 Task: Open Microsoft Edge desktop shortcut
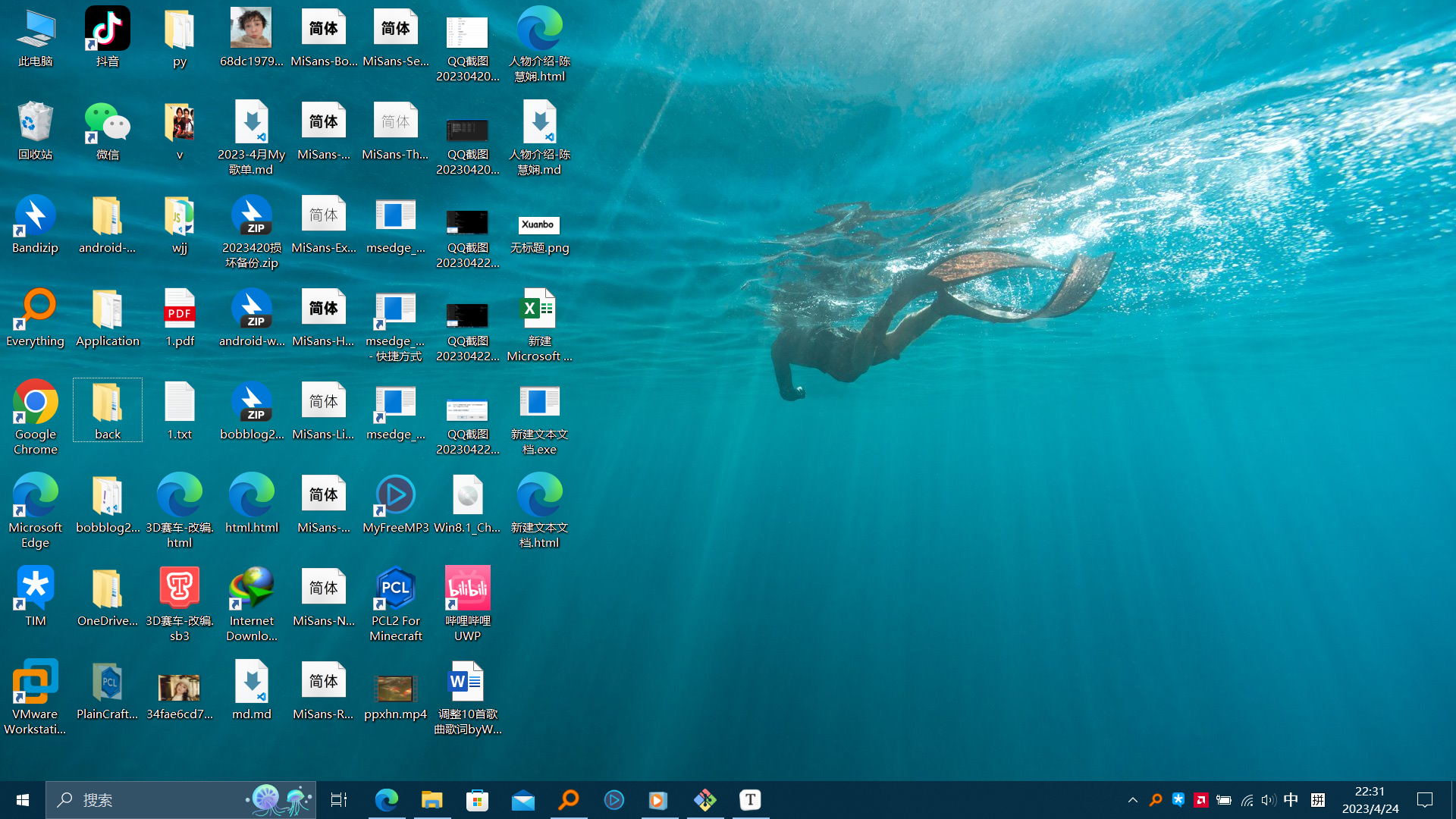(36, 510)
